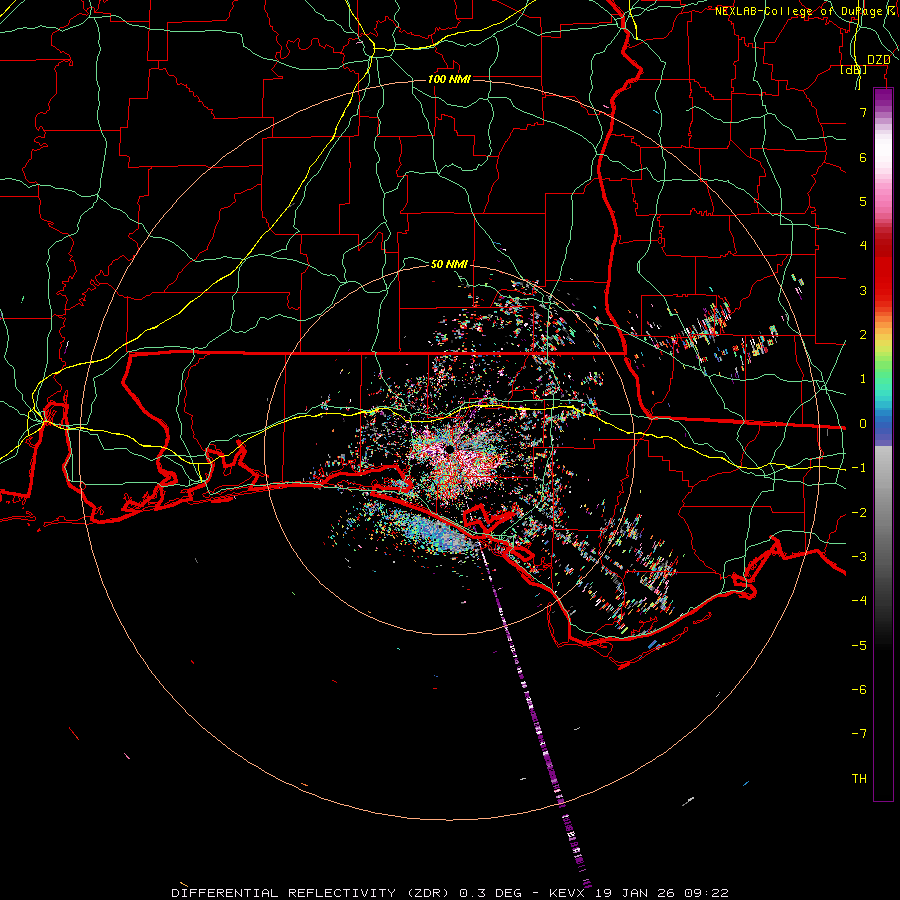This screenshot has height=900, width=900.
Task: Click the KEVX radar site identifier
Action: click(567, 893)
